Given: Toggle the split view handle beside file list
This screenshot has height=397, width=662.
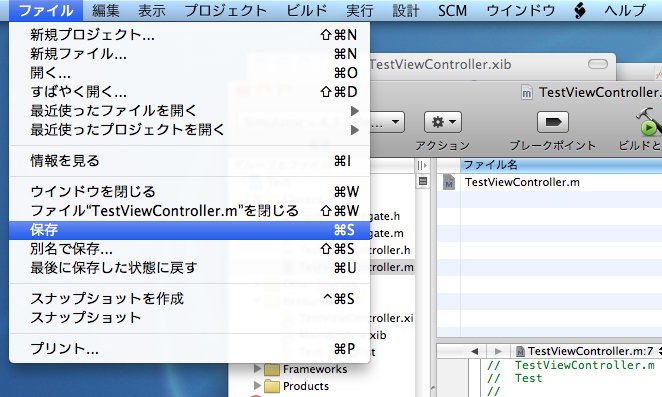Looking at the screenshot, I should click(422, 166).
